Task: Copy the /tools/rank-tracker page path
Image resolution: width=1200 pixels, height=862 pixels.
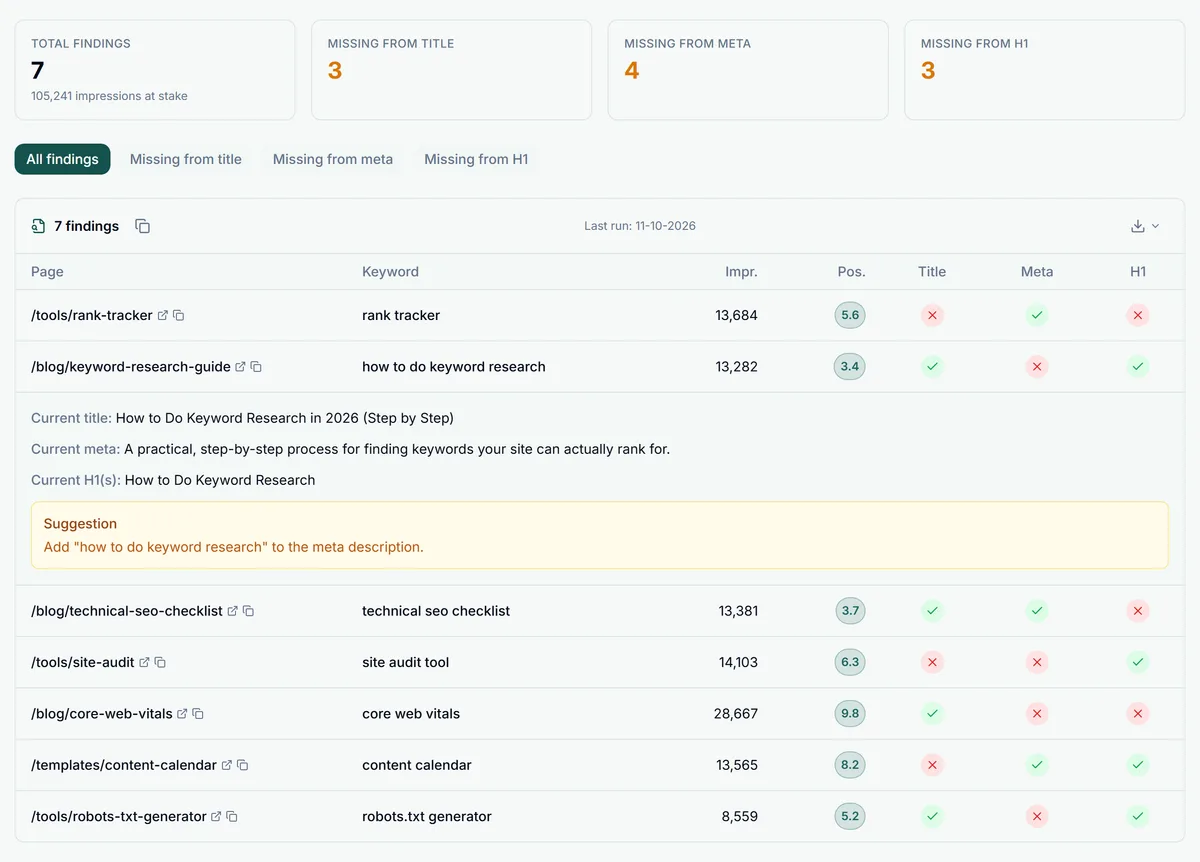Action: (179, 315)
